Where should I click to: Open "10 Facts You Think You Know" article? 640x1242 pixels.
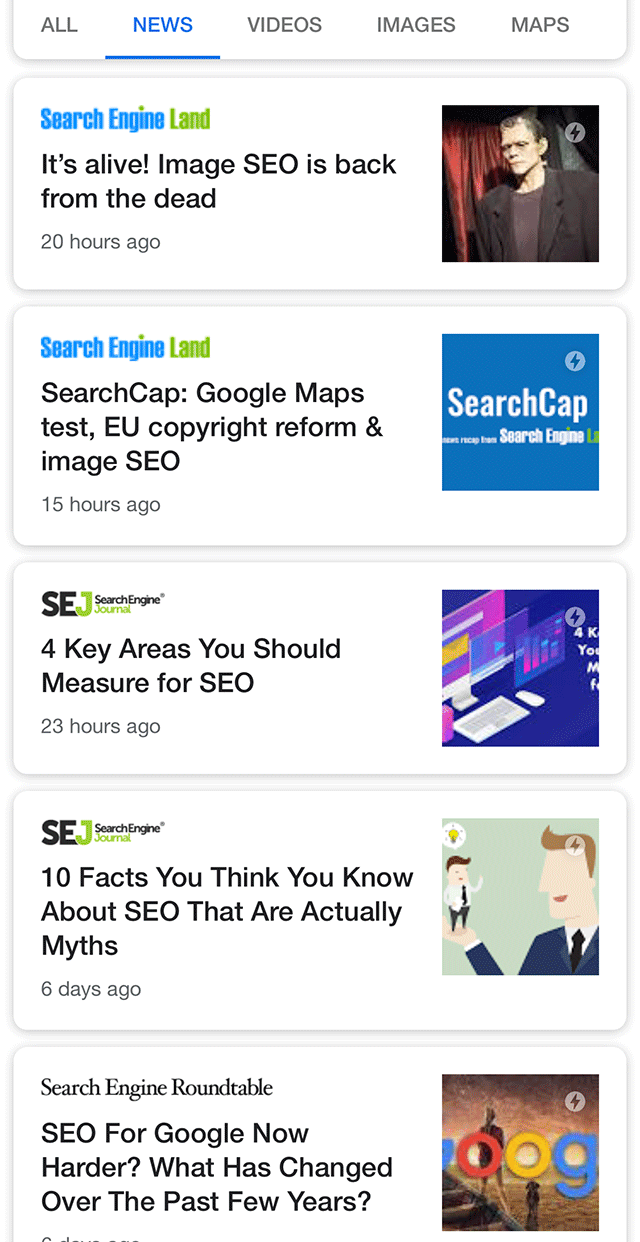point(227,911)
